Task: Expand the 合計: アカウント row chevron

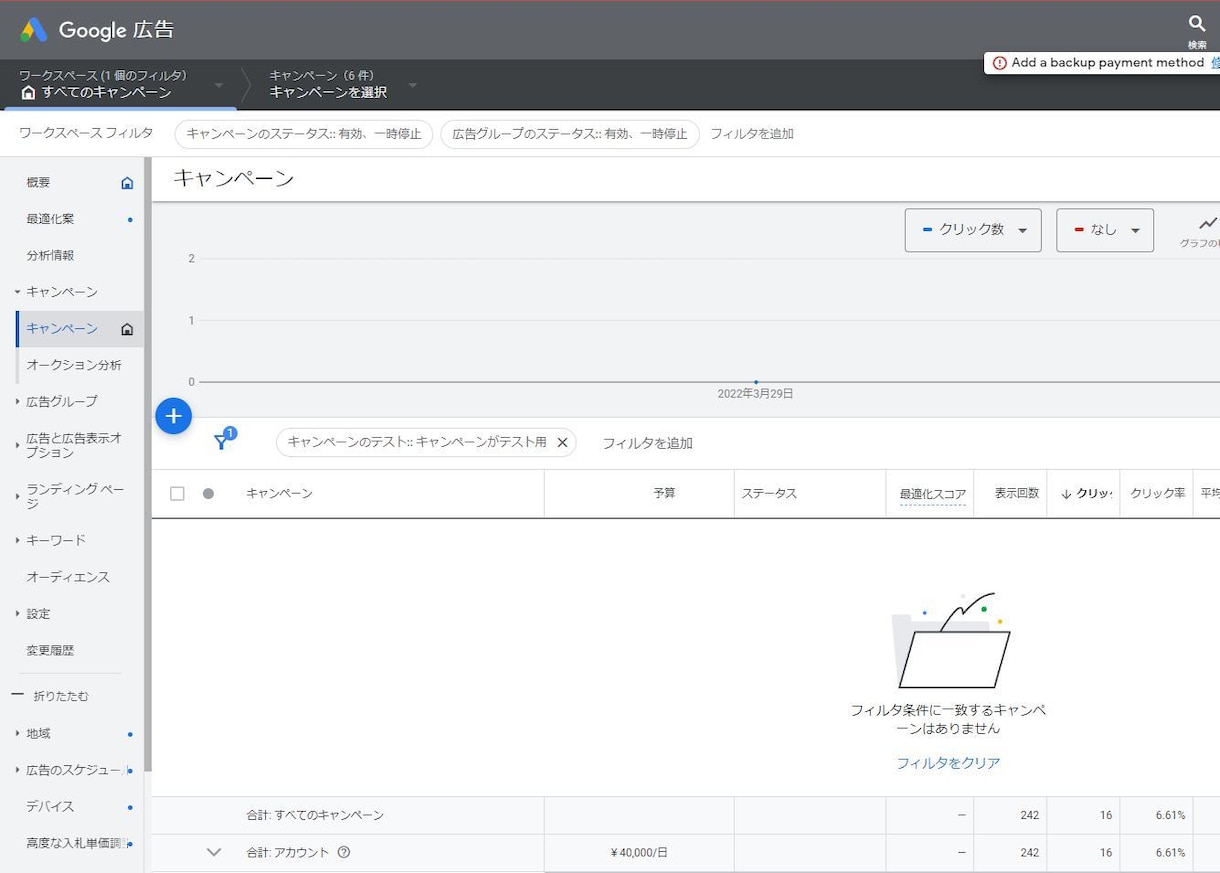Action: pos(213,853)
